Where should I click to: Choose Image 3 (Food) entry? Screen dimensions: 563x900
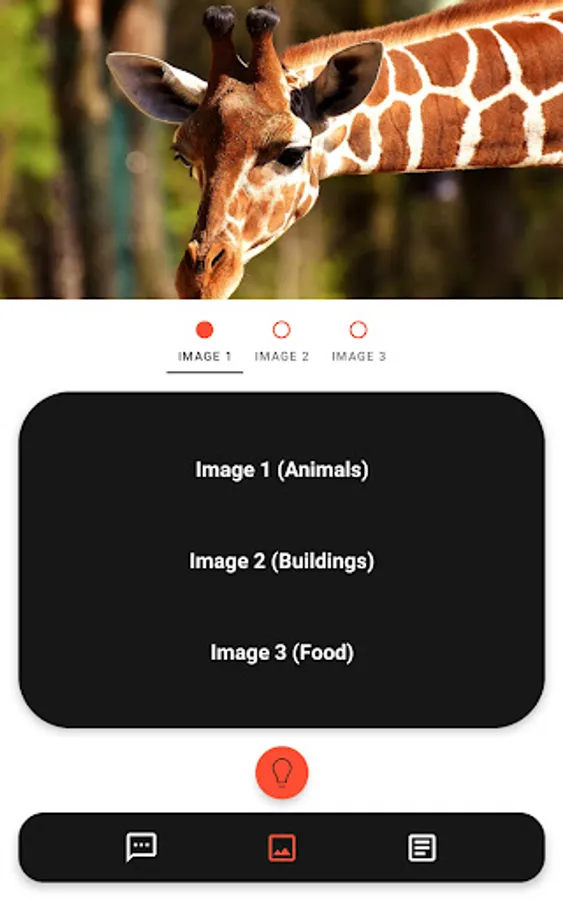tap(282, 652)
